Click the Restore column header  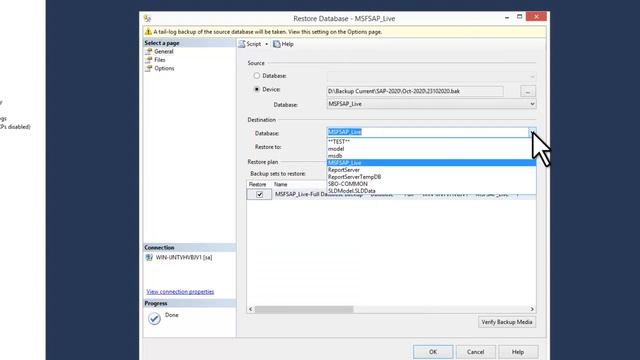click(258, 184)
